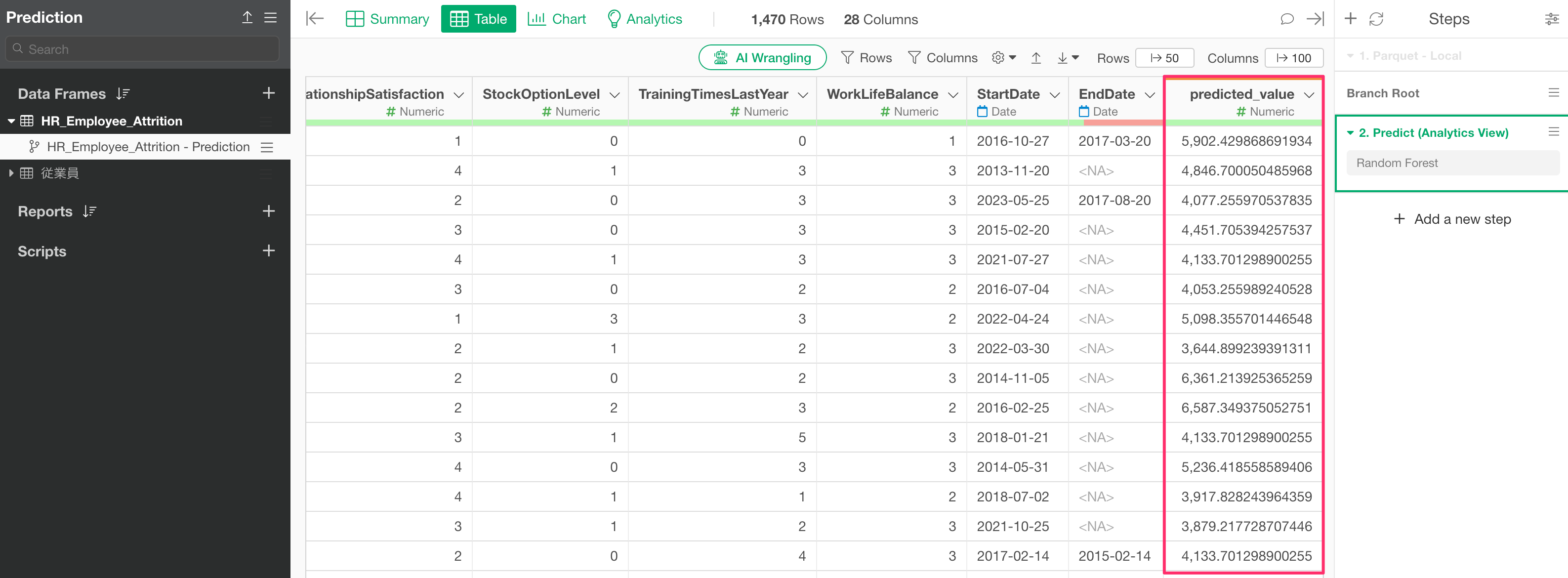
Task: Switch to the Summary view tab
Action: pos(387,19)
